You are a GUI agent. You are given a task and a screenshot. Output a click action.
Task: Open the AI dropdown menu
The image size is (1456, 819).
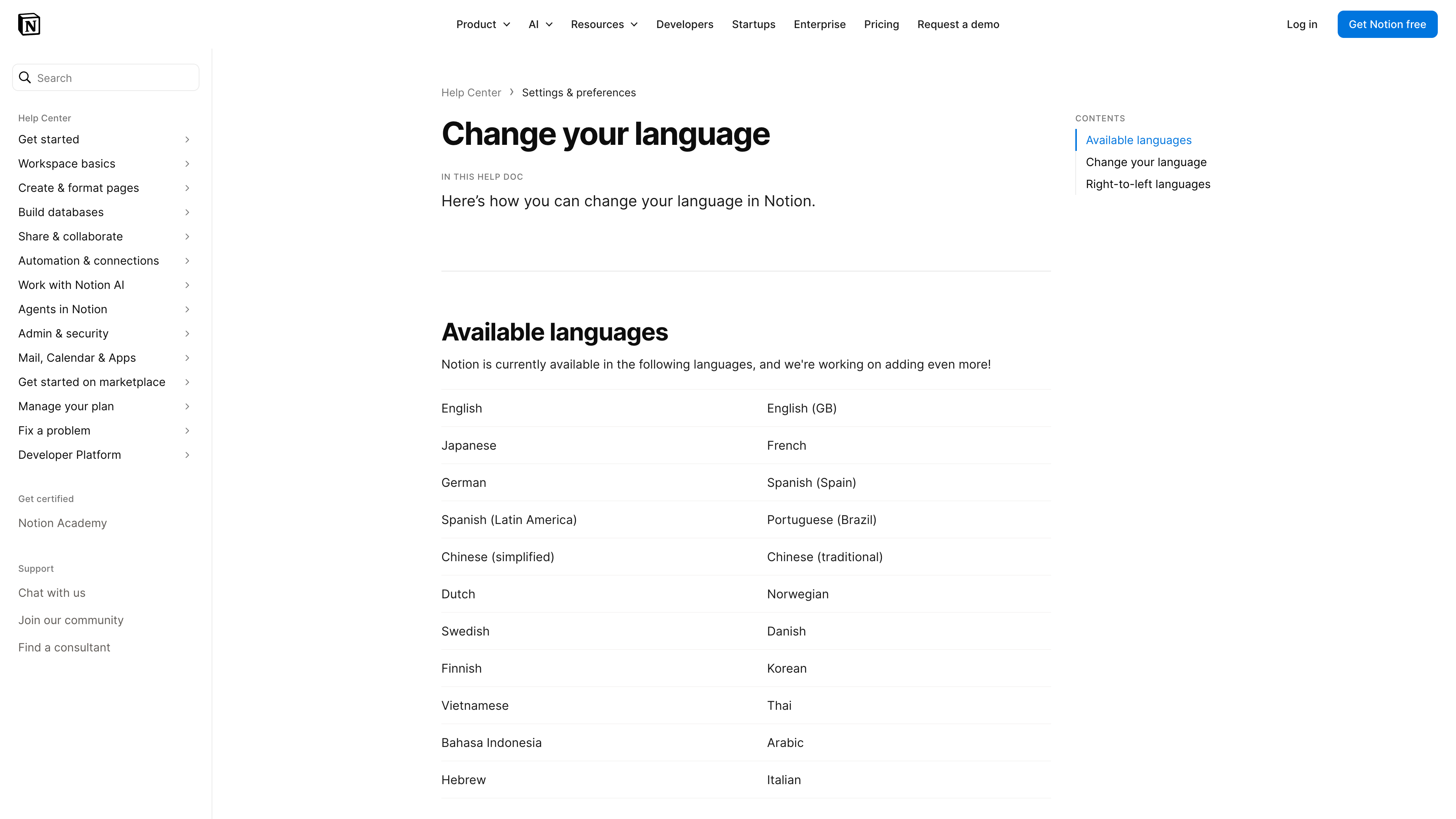tap(540, 24)
